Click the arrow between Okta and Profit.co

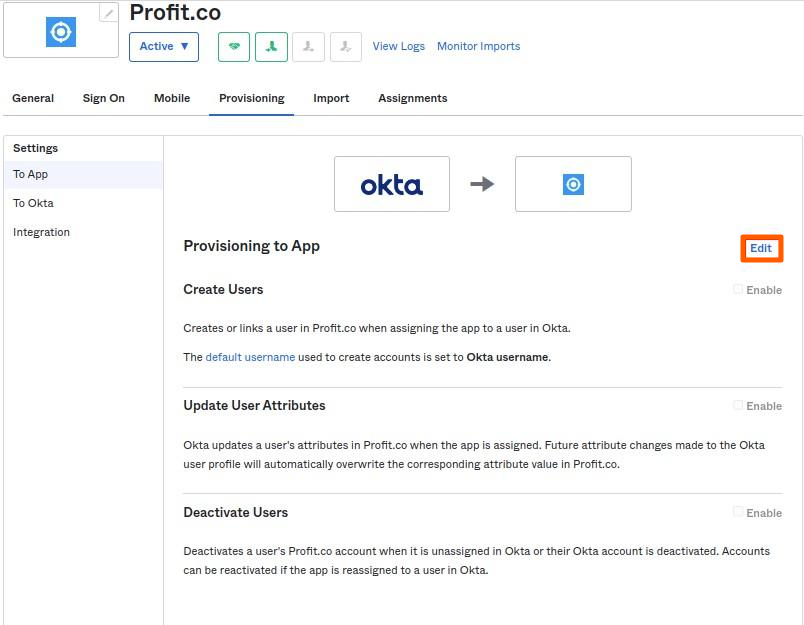click(482, 184)
